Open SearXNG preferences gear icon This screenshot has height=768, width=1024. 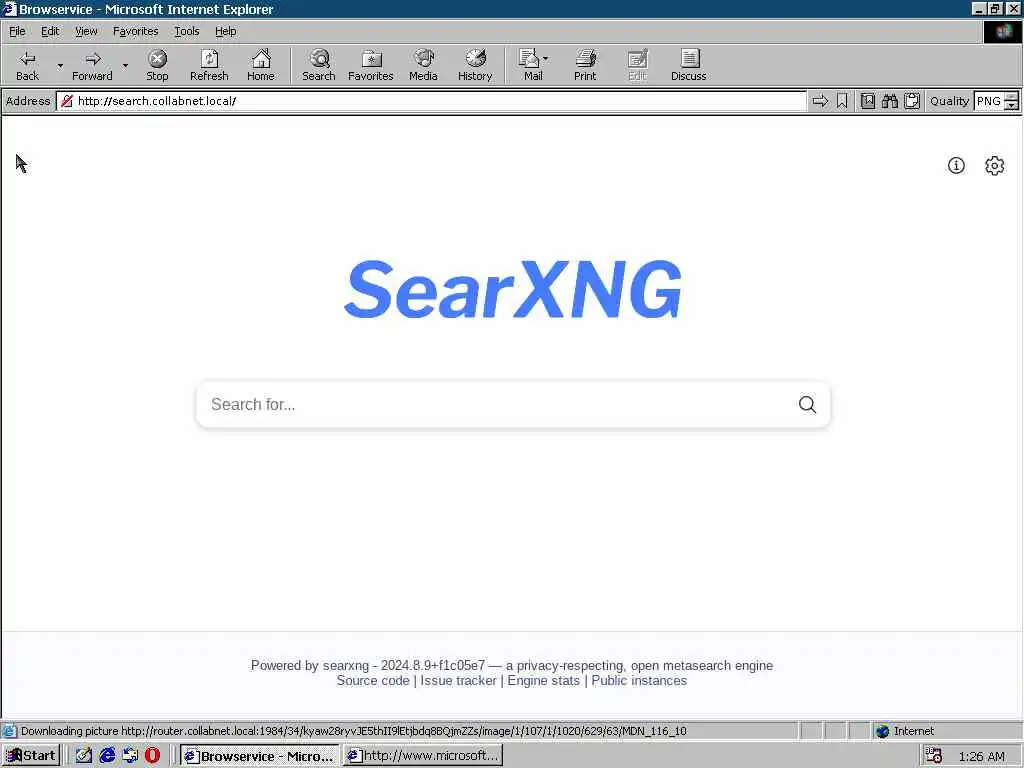point(994,166)
